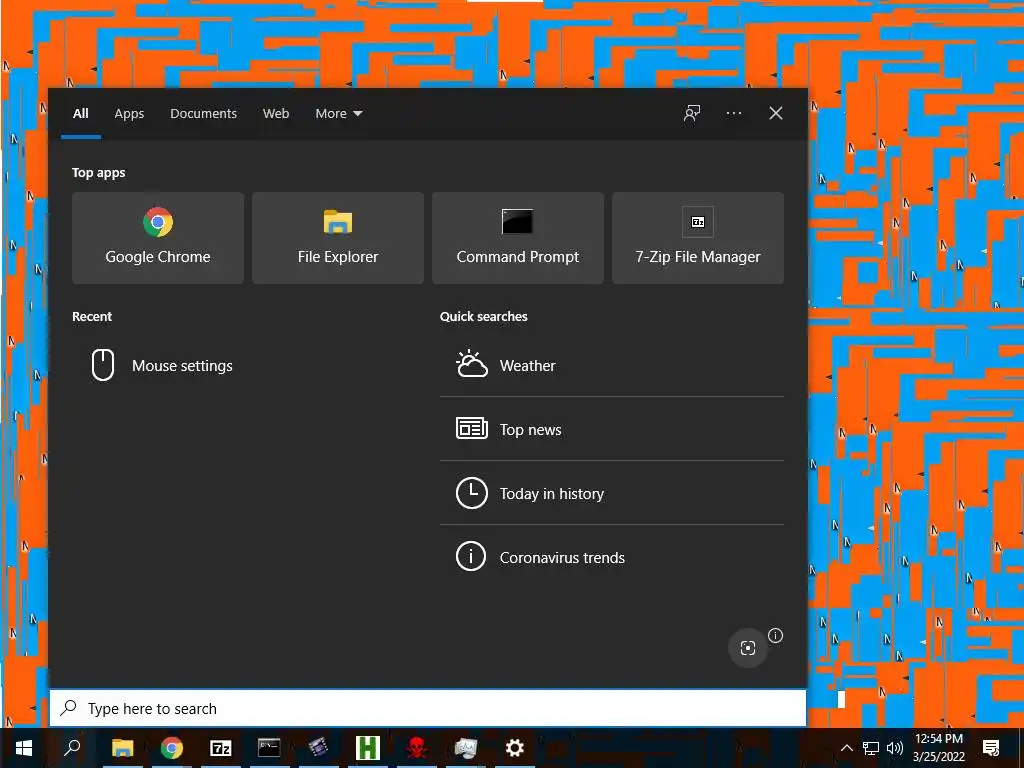Open Coronavirus trends quick search
Image resolution: width=1024 pixels, height=768 pixels.
click(x=612, y=557)
